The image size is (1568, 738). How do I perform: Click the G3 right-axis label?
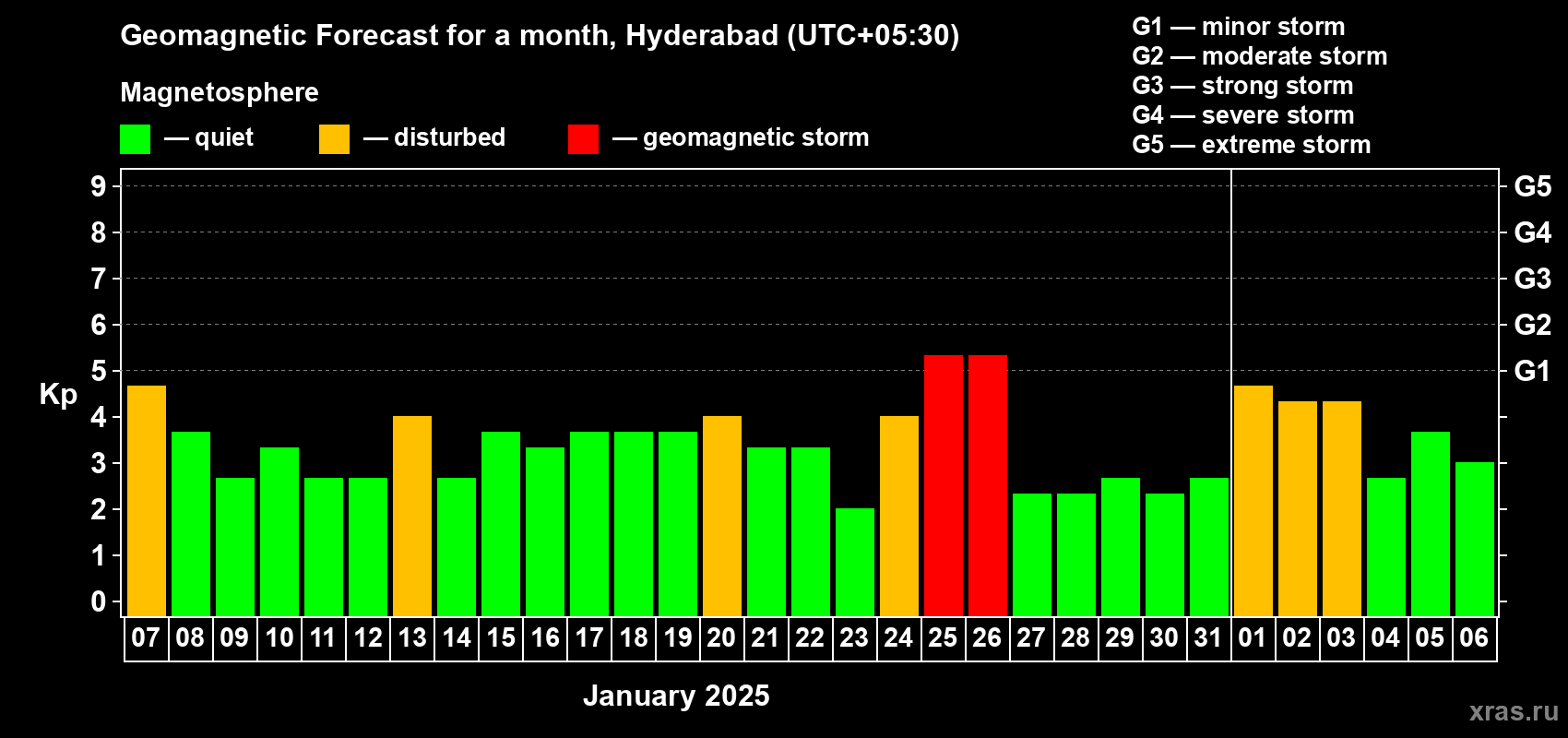coord(1533,279)
